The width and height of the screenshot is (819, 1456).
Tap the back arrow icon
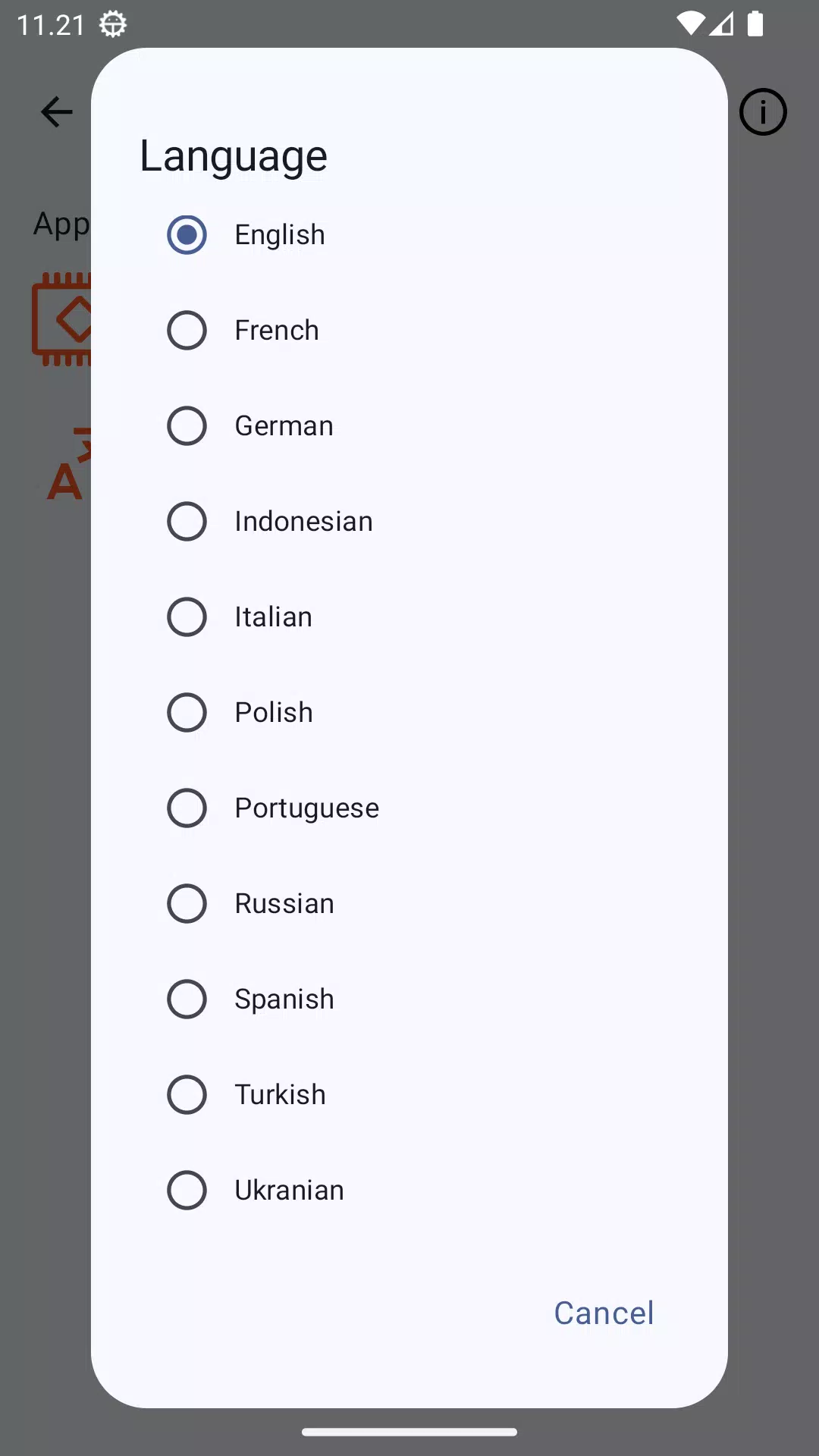pyautogui.click(x=57, y=112)
